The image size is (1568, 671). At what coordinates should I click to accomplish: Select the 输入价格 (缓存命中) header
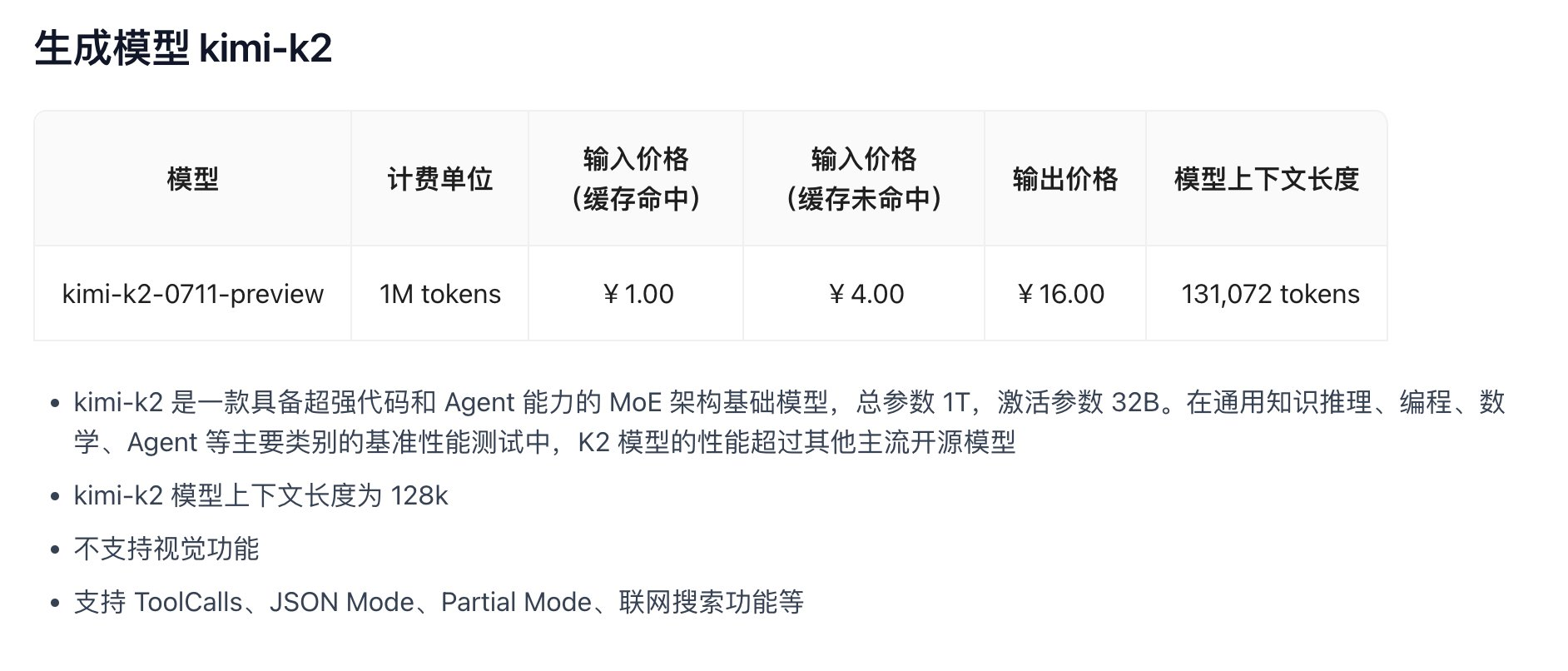(636, 179)
